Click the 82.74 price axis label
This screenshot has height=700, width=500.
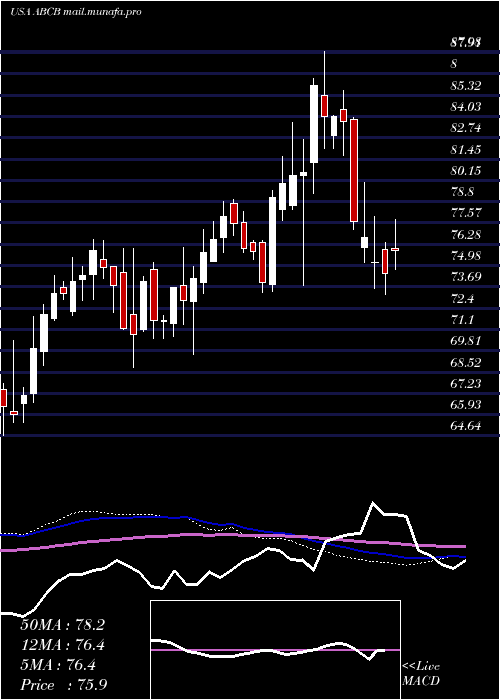point(466,128)
